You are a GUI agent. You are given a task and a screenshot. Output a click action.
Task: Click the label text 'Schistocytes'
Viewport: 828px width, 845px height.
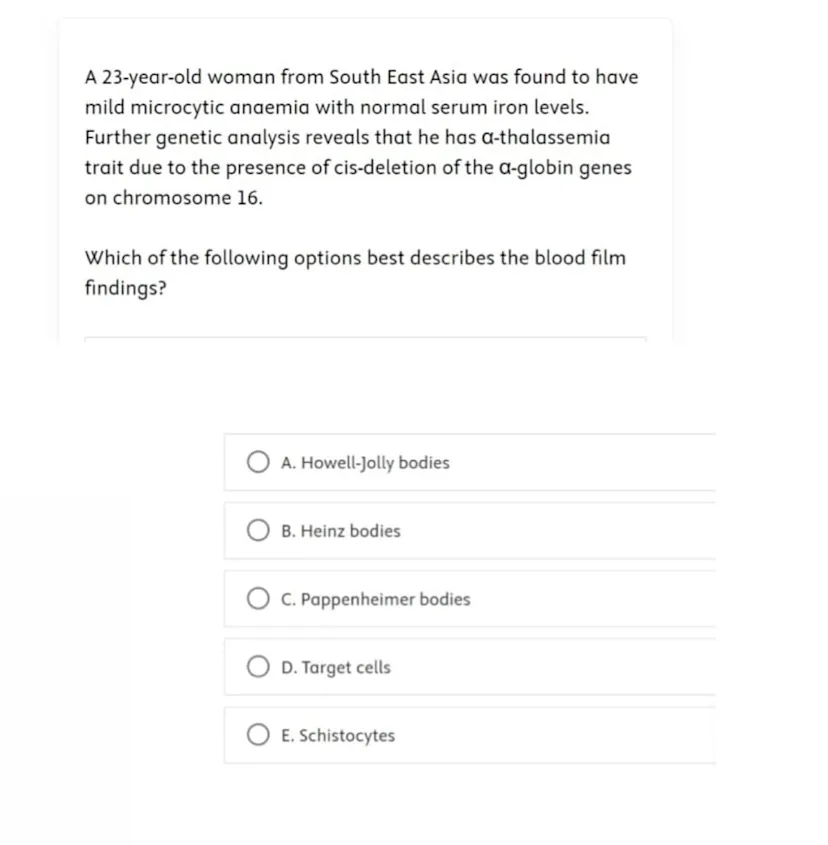[339, 735]
